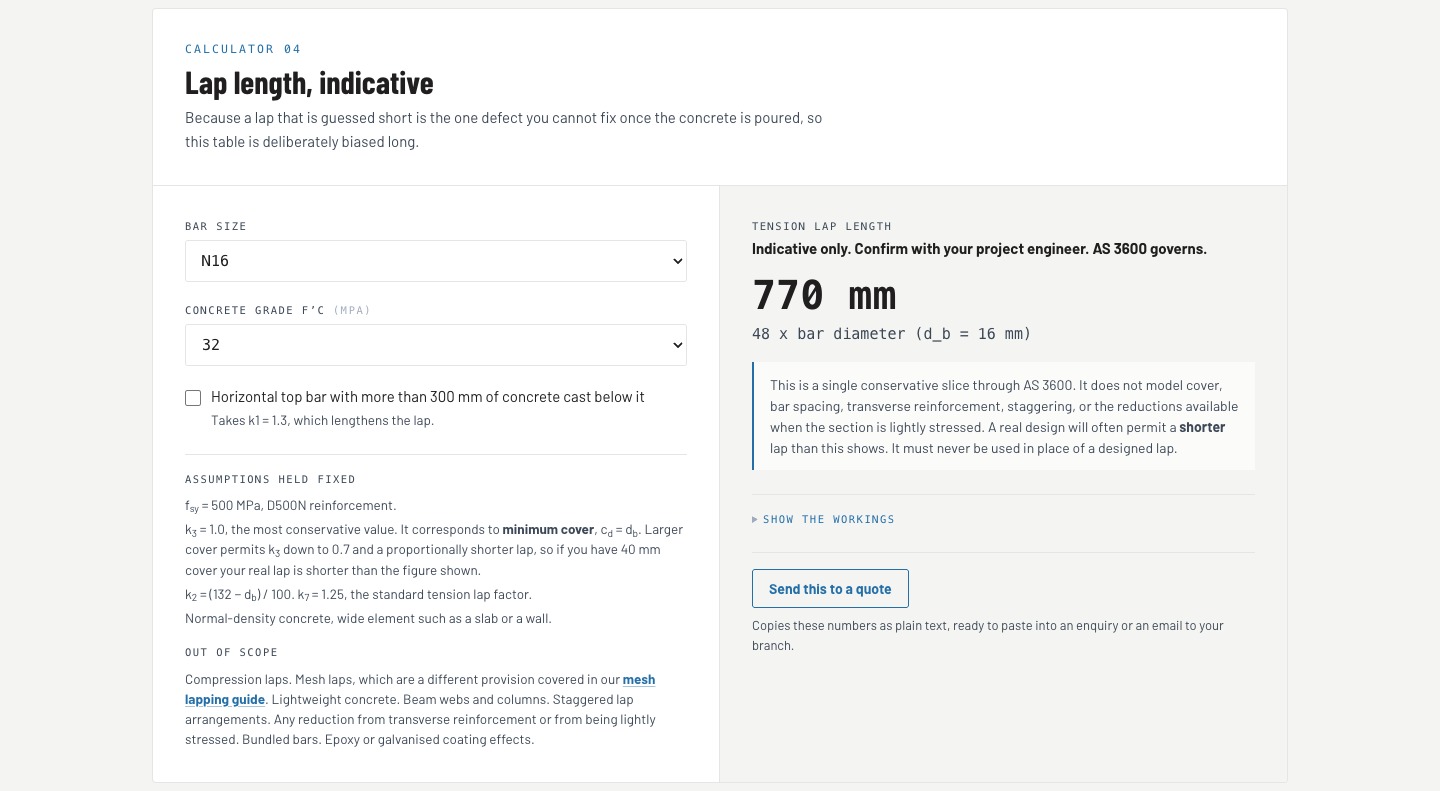Click the chevron arrow on the Concrete Grade select
This screenshot has width=1440, height=791.
(677, 345)
